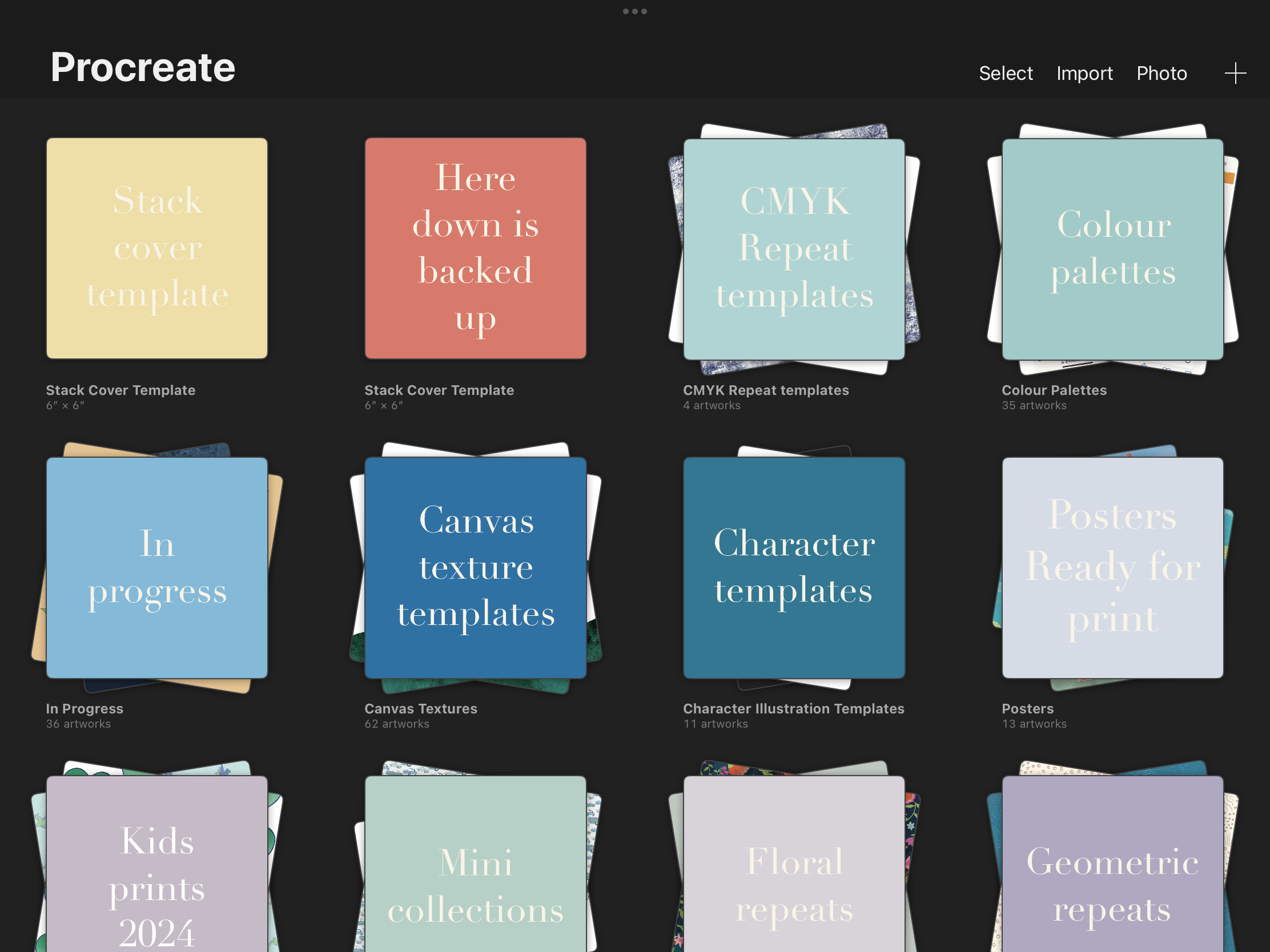1270x952 pixels.
Task: Click the 'Canvas Textures' title label
Action: tap(421, 709)
